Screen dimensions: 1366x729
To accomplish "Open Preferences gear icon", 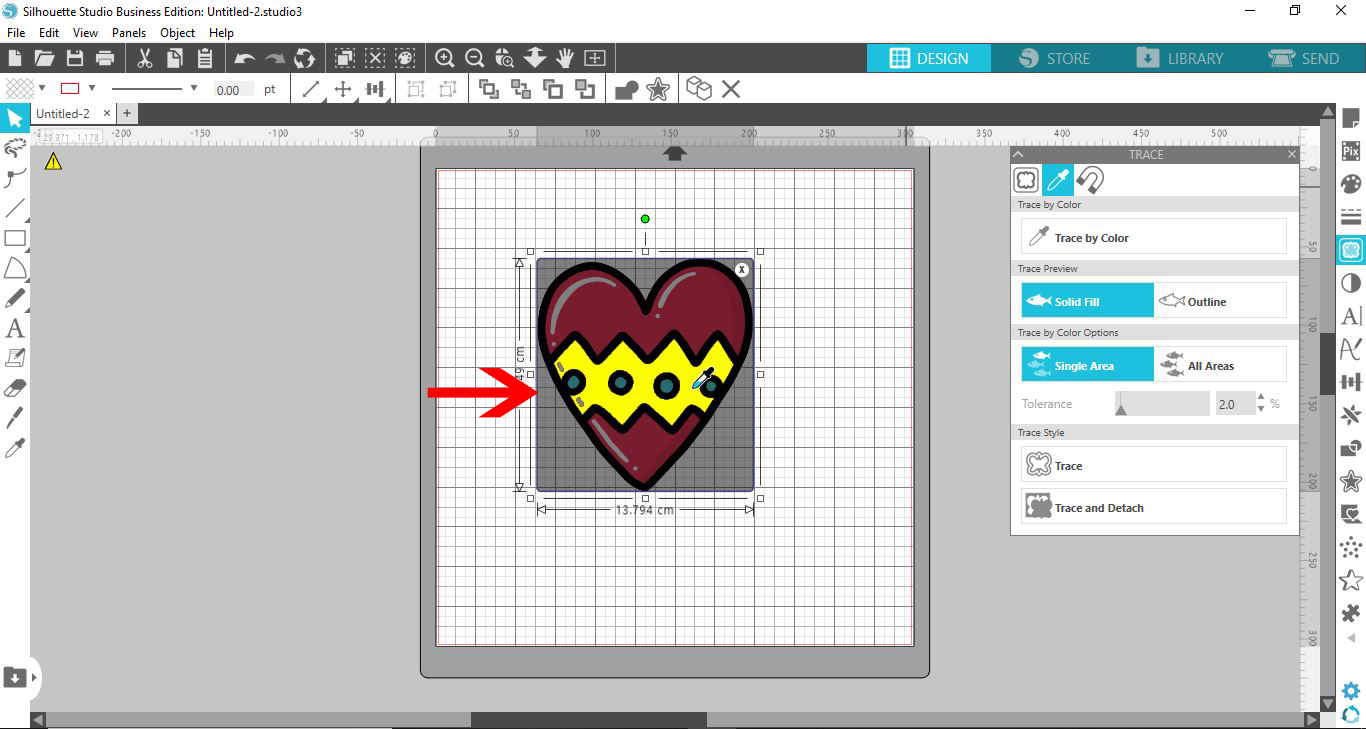I will (x=1351, y=690).
